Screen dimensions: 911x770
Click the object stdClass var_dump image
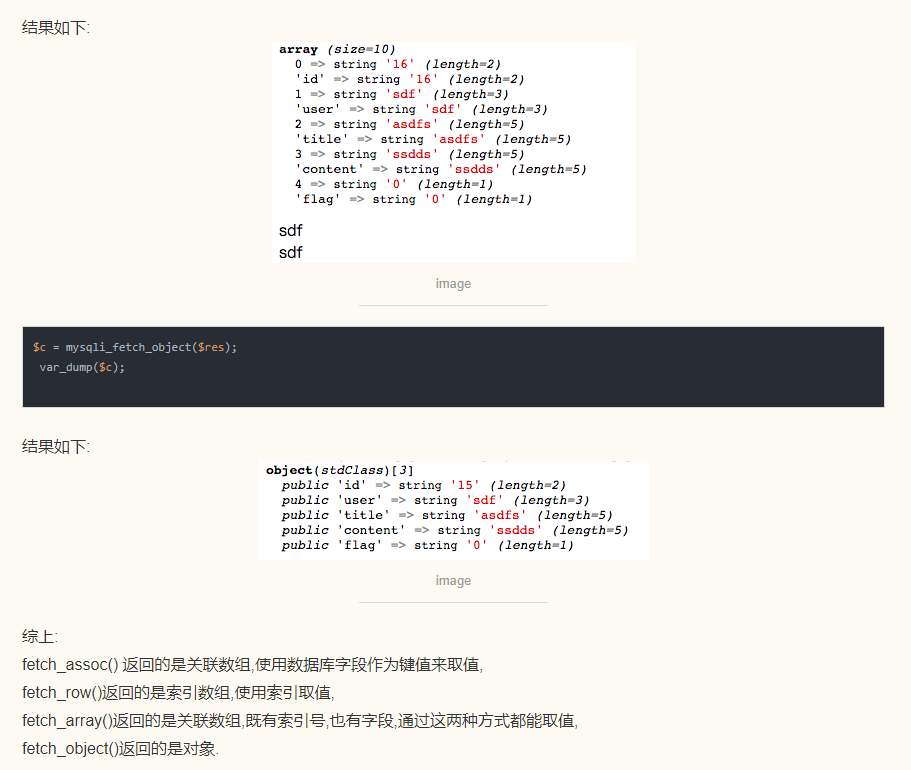[454, 510]
